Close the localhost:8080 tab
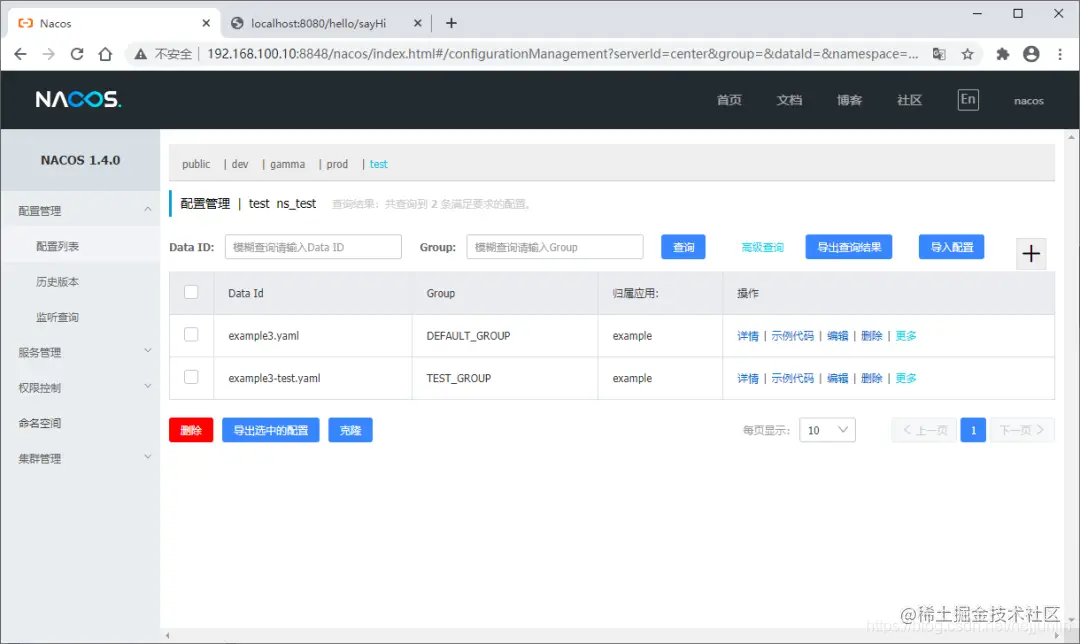Screen dimensions: 1080x644 417,23
